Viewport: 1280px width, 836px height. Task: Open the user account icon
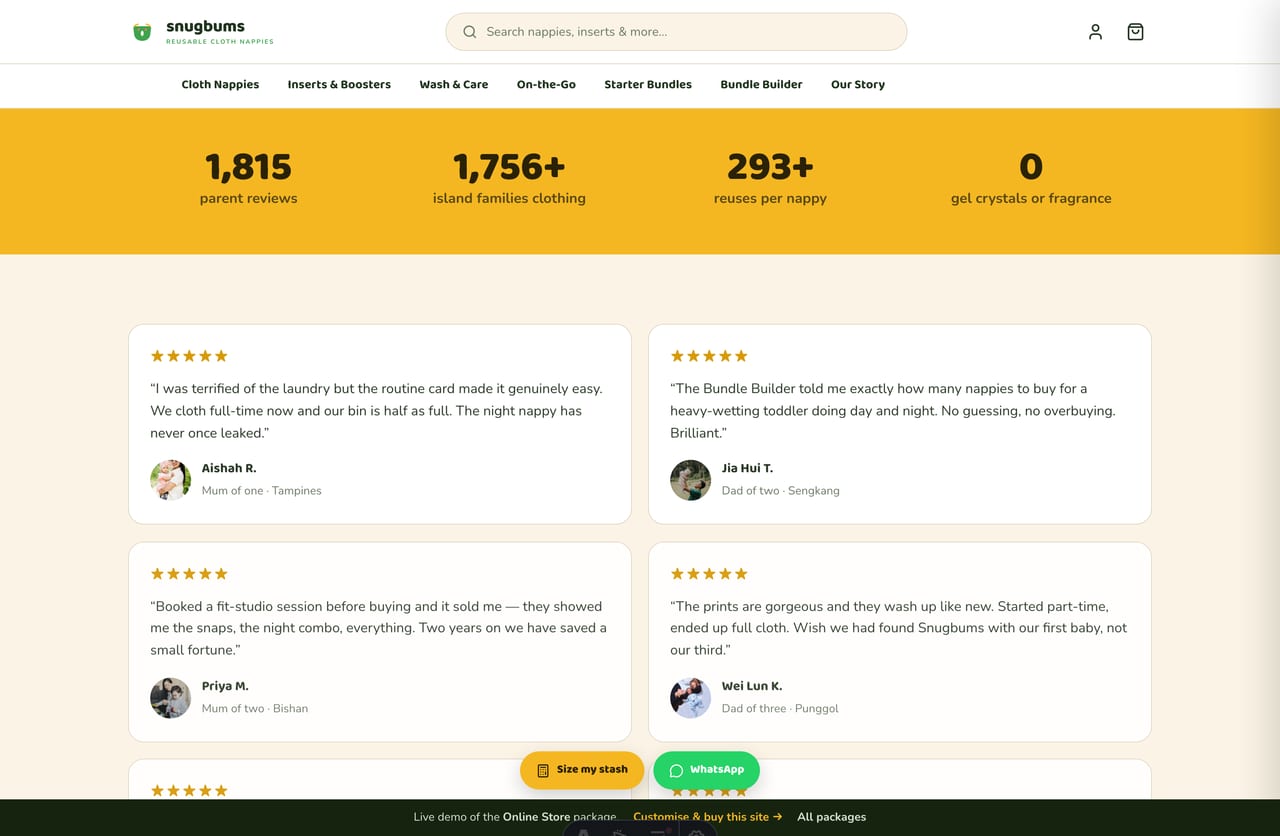coord(1095,32)
